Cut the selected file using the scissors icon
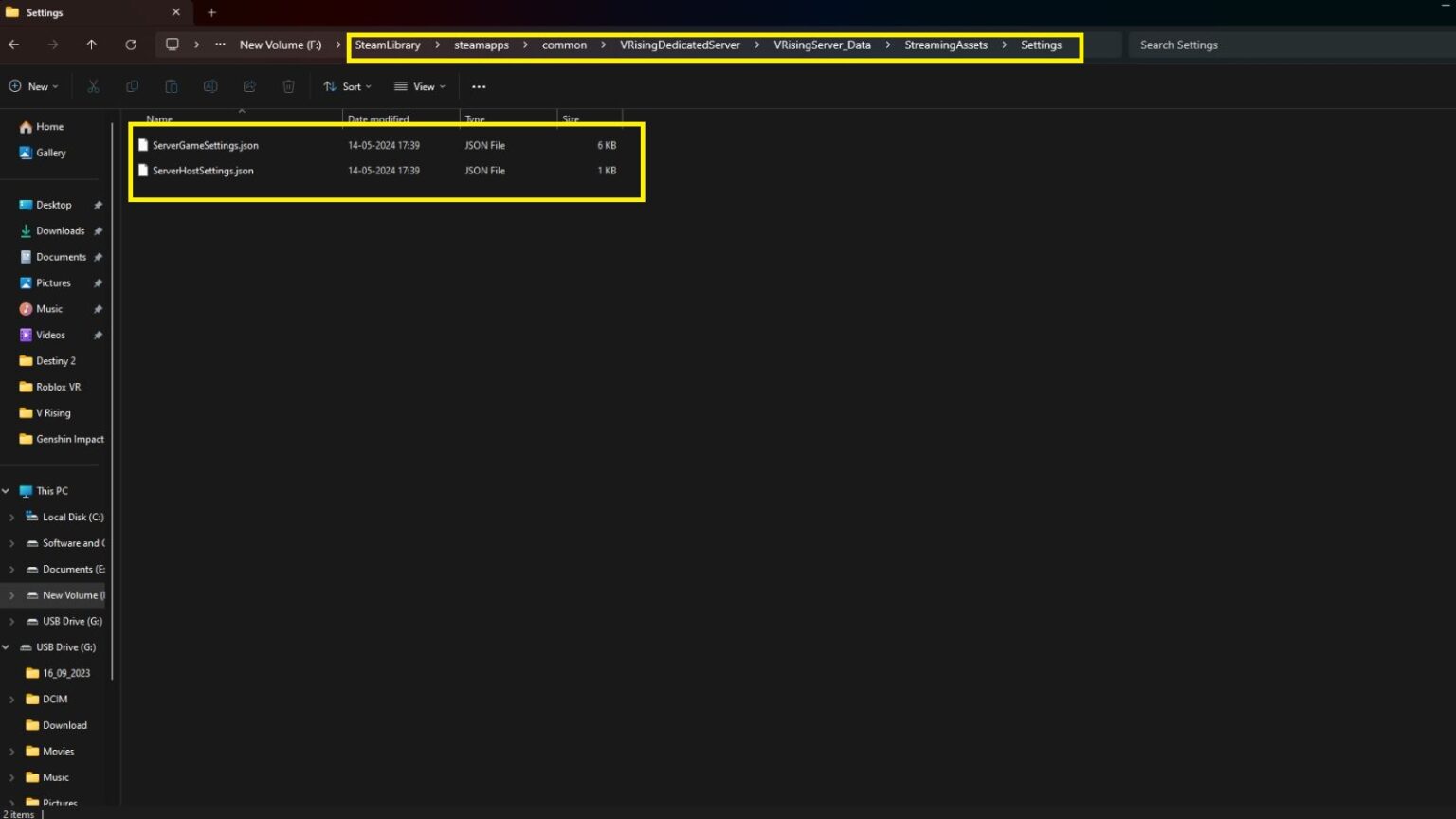 (x=93, y=86)
